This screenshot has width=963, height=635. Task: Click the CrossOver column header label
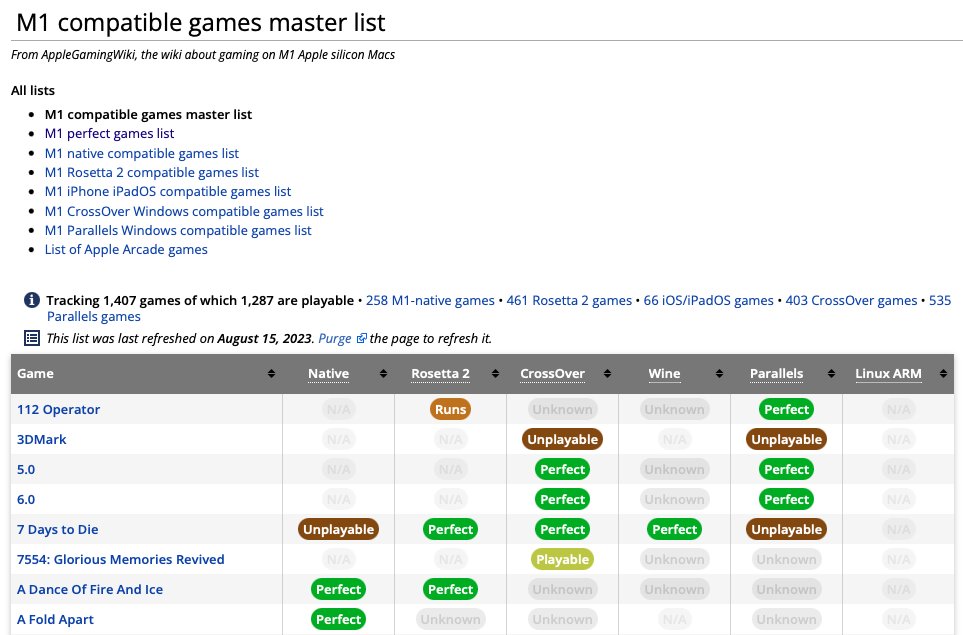click(x=552, y=373)
